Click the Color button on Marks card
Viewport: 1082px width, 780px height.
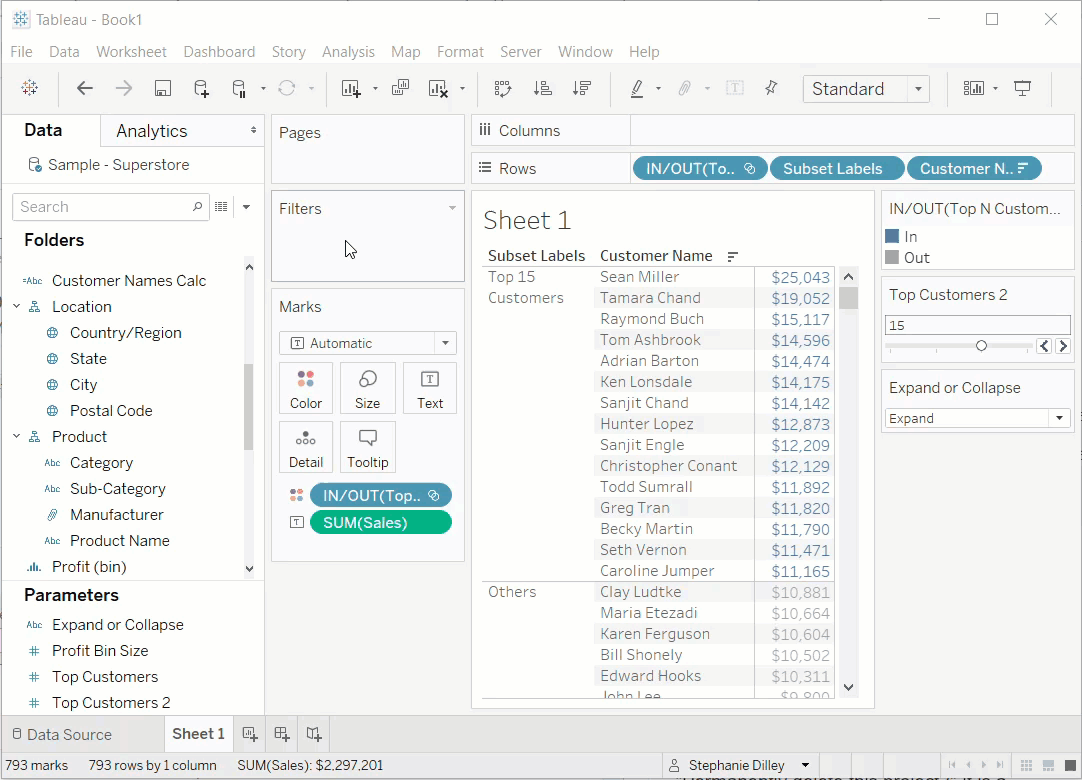306,389
